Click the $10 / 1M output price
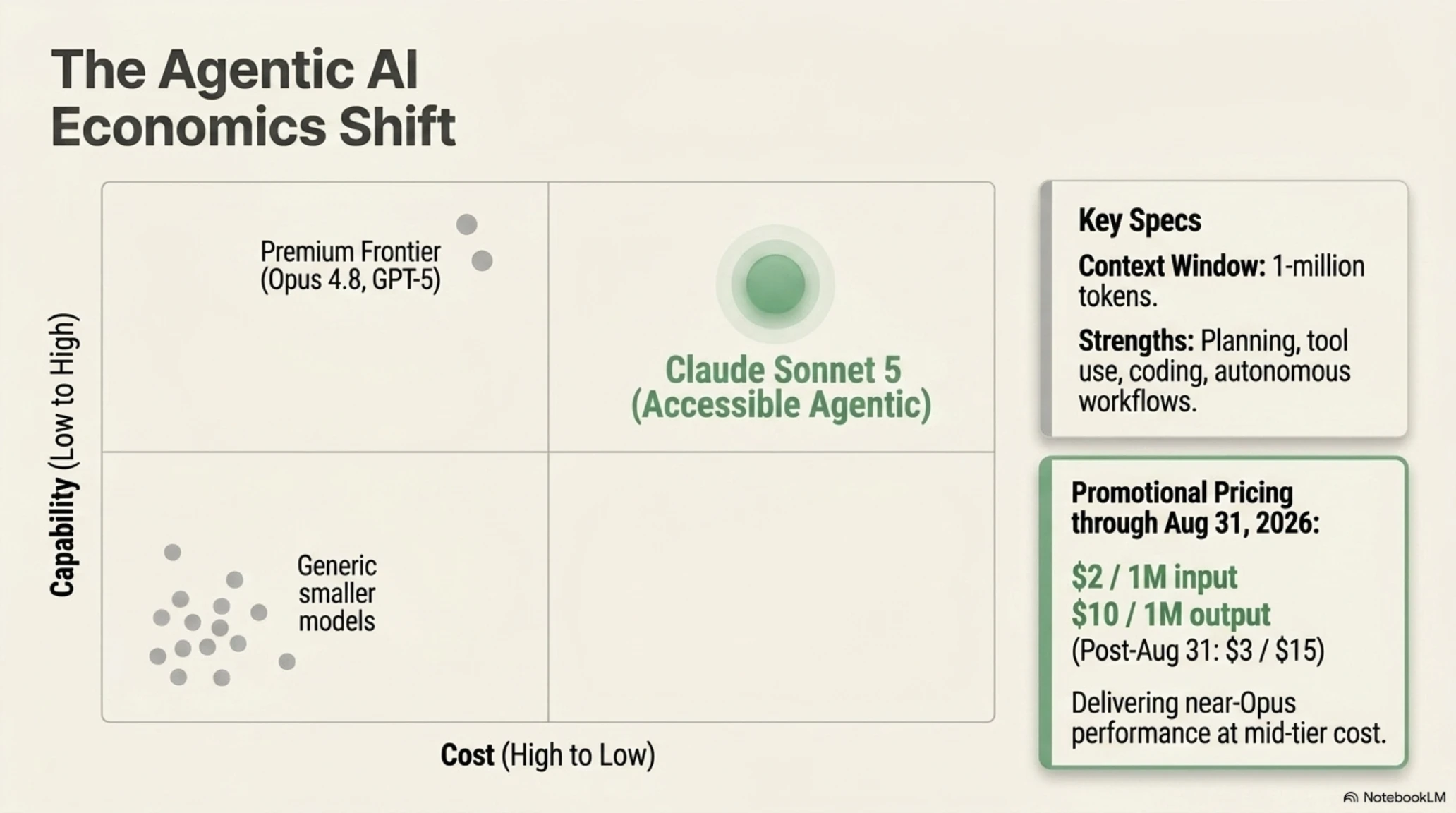 1170,614
